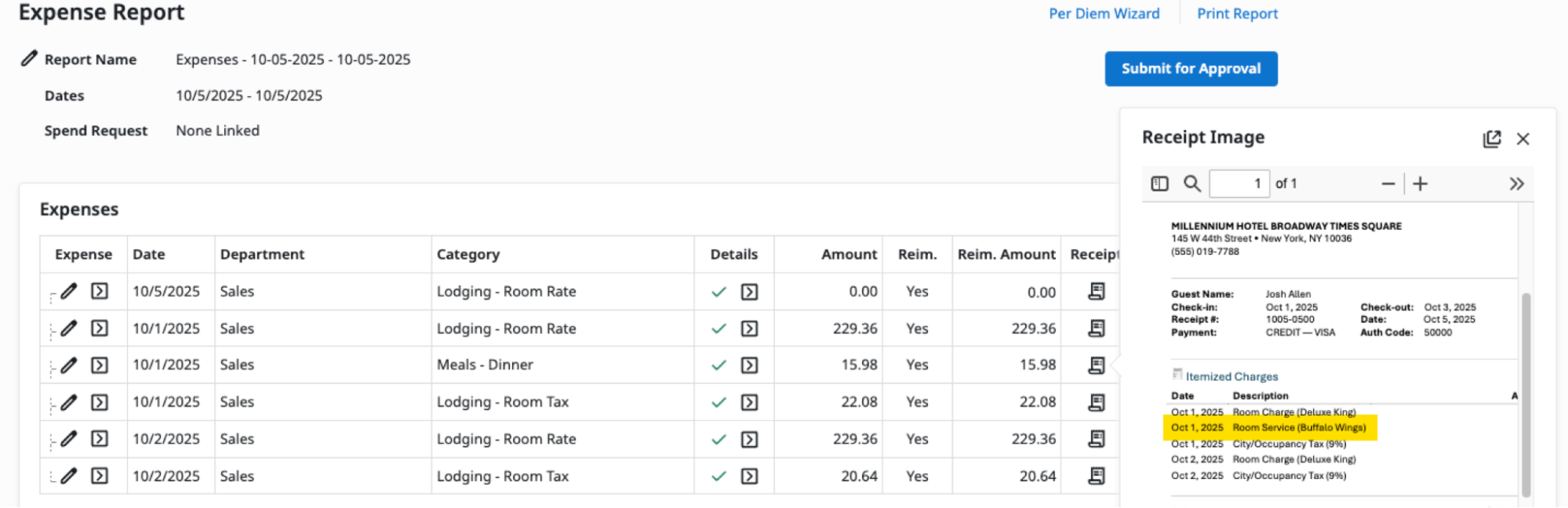
Task: Expand the 10/1/2025 Room Tax expense arrow
Action: coord(99,401)
